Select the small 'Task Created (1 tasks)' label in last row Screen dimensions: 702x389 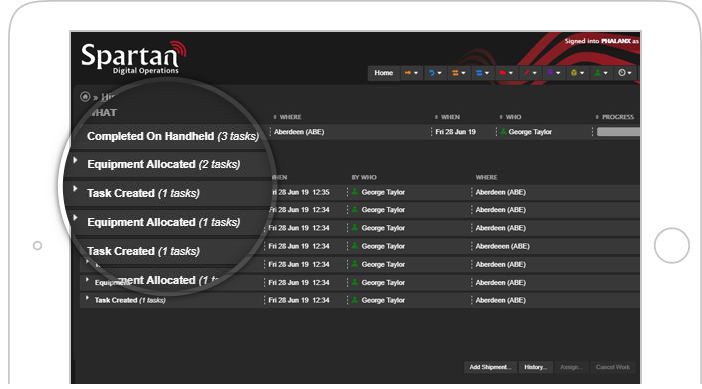(130, 300)
